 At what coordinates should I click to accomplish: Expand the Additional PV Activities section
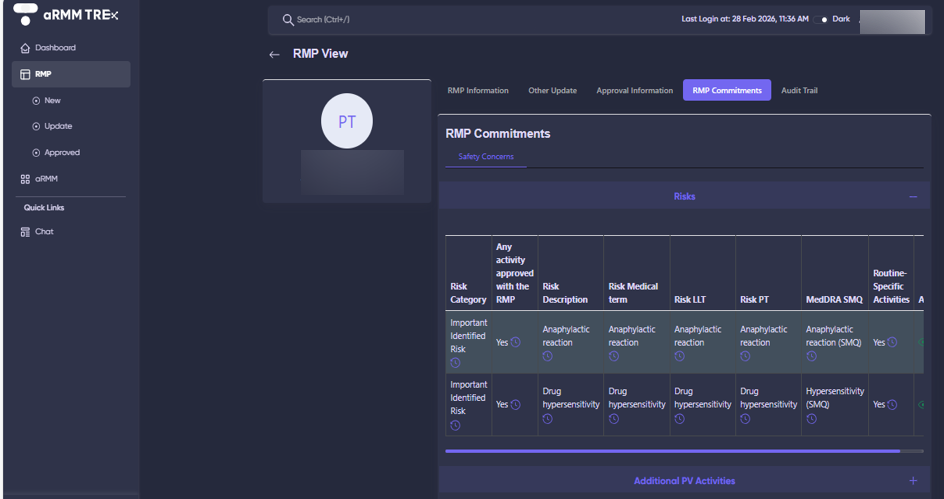click(x=913, y=481)
